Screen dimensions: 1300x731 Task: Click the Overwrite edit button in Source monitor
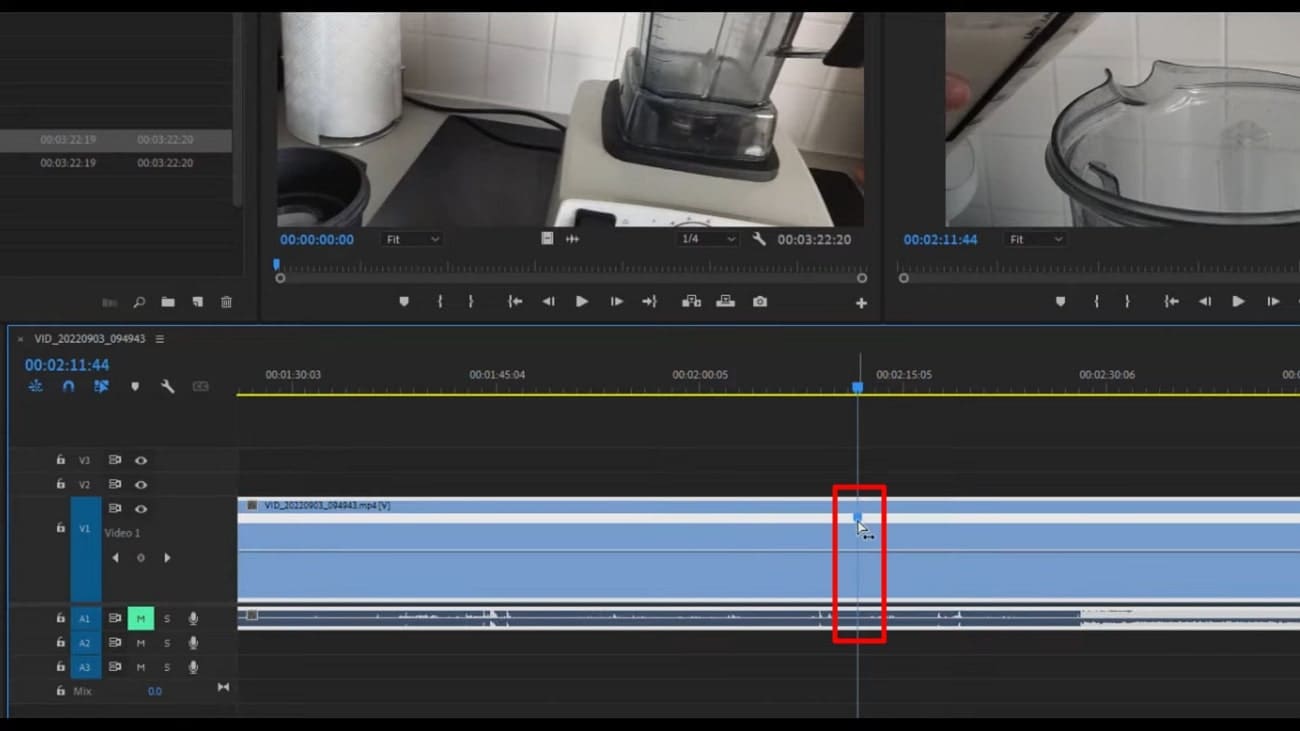tap(725, 301)
